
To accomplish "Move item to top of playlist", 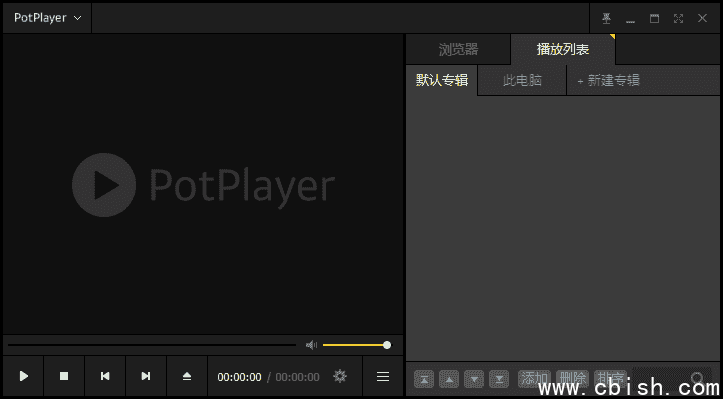I will (x=424, y=379).
